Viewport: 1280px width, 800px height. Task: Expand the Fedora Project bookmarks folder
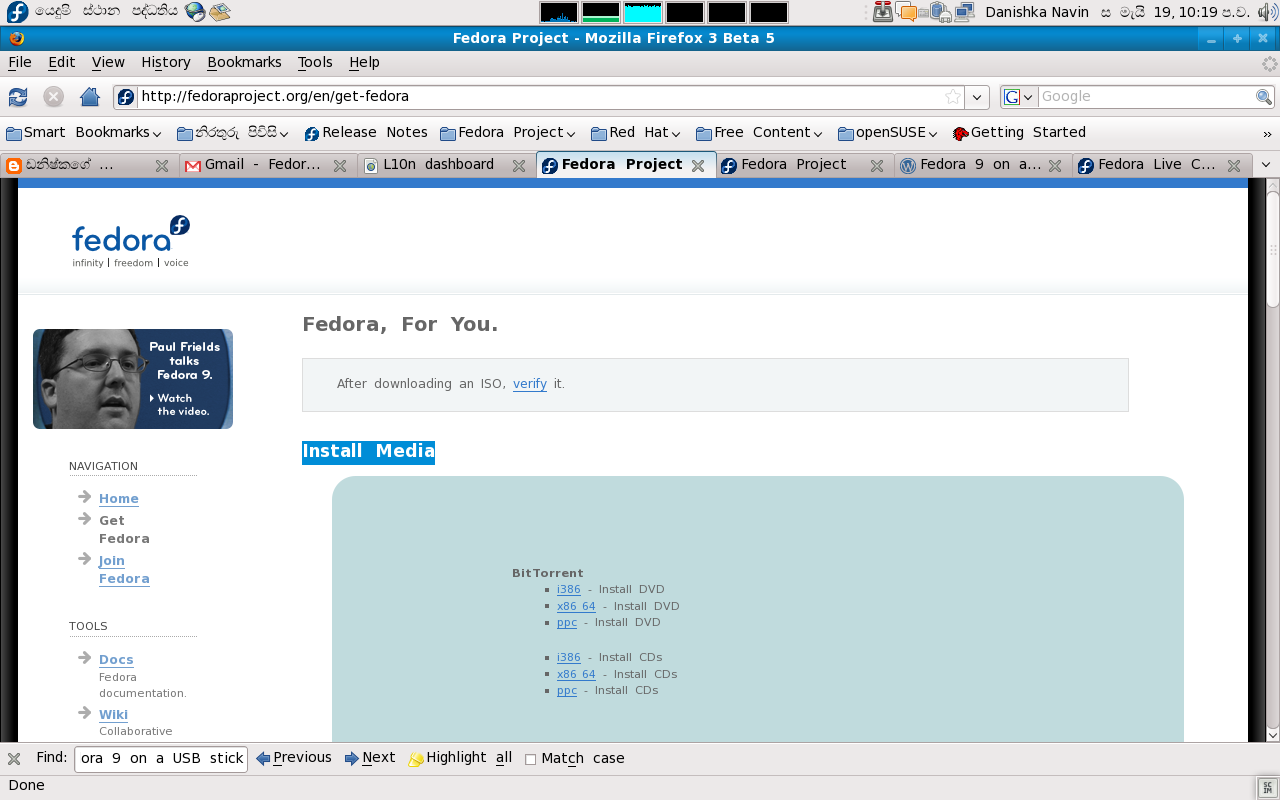508,133
